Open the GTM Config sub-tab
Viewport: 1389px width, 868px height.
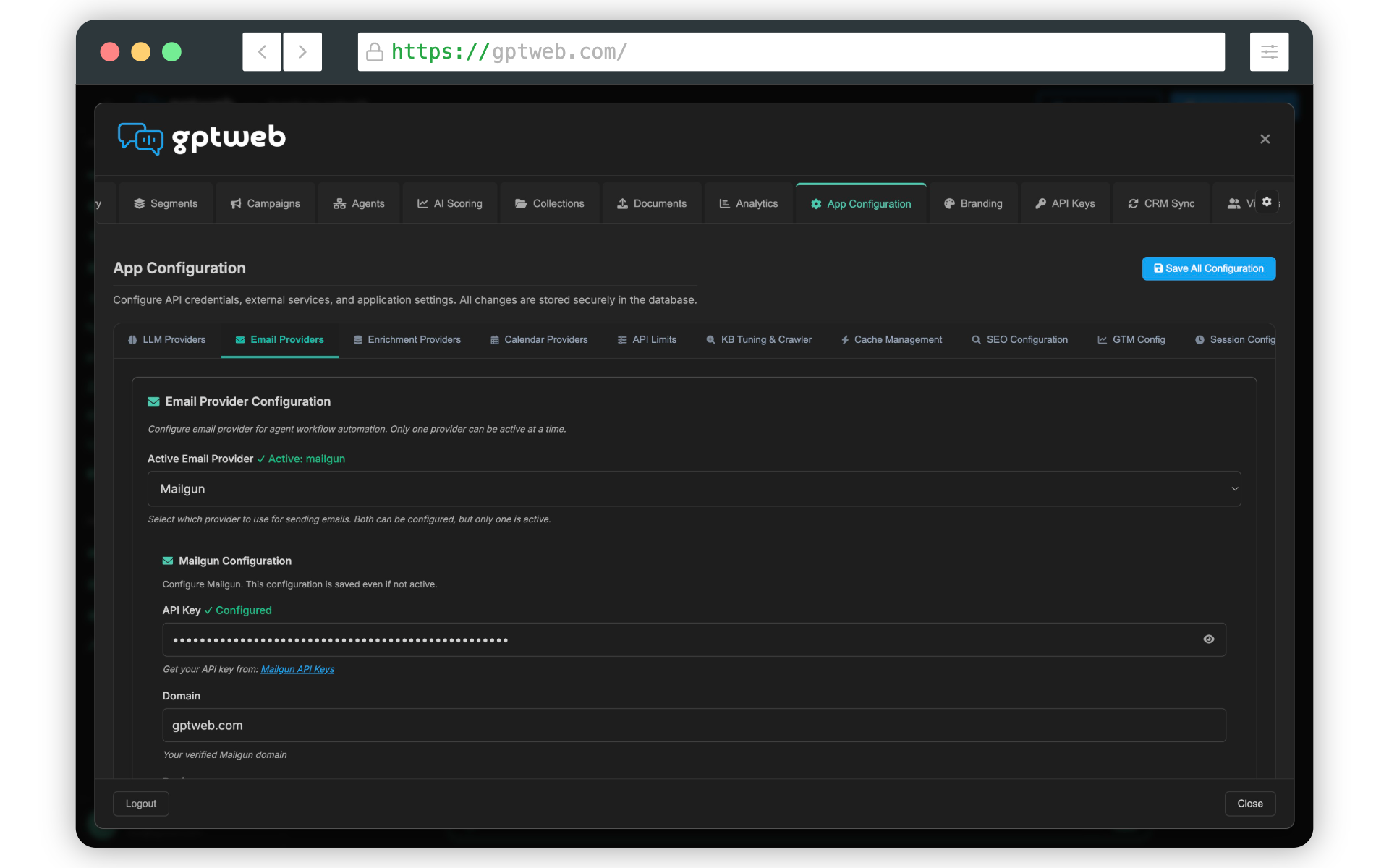[x=1131, y=340]
